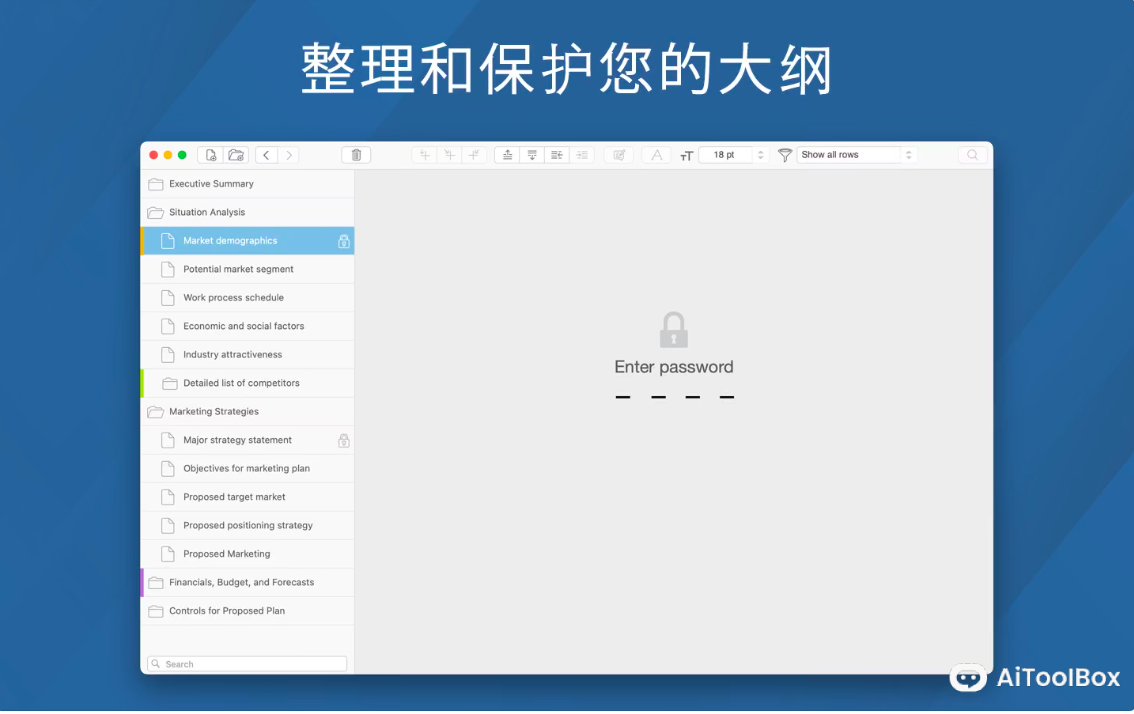Screen dimensions: 1134x714
Task: Expand the Detailed list of competitors folder
Action: pos(169,383)
